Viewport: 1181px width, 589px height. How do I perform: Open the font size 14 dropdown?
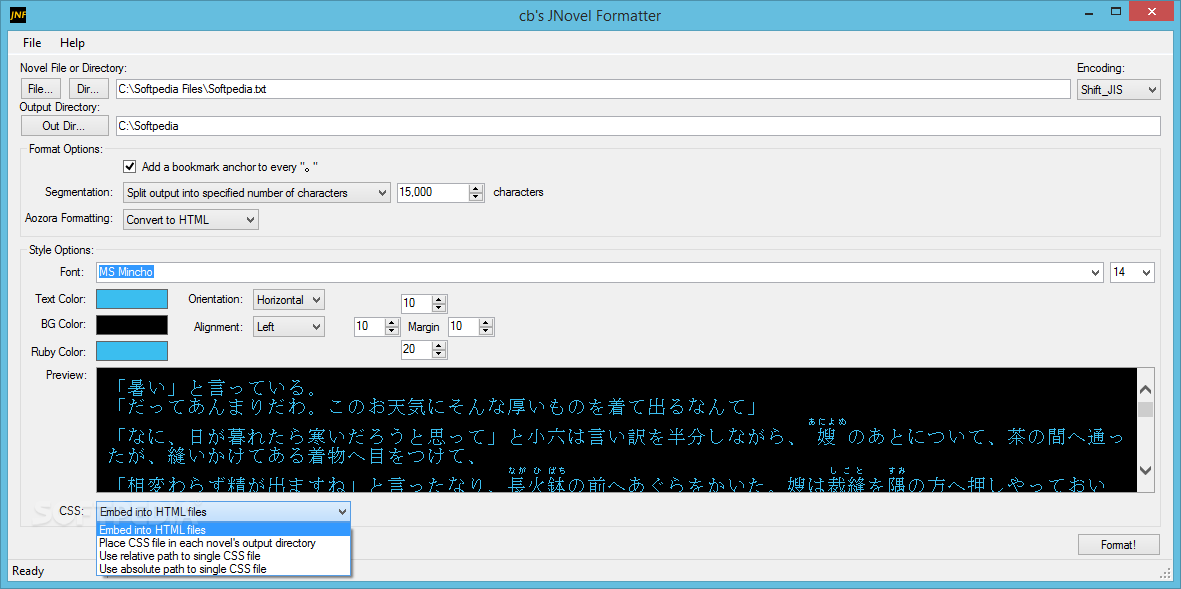pyautogui.click(x=1132, y=273)
